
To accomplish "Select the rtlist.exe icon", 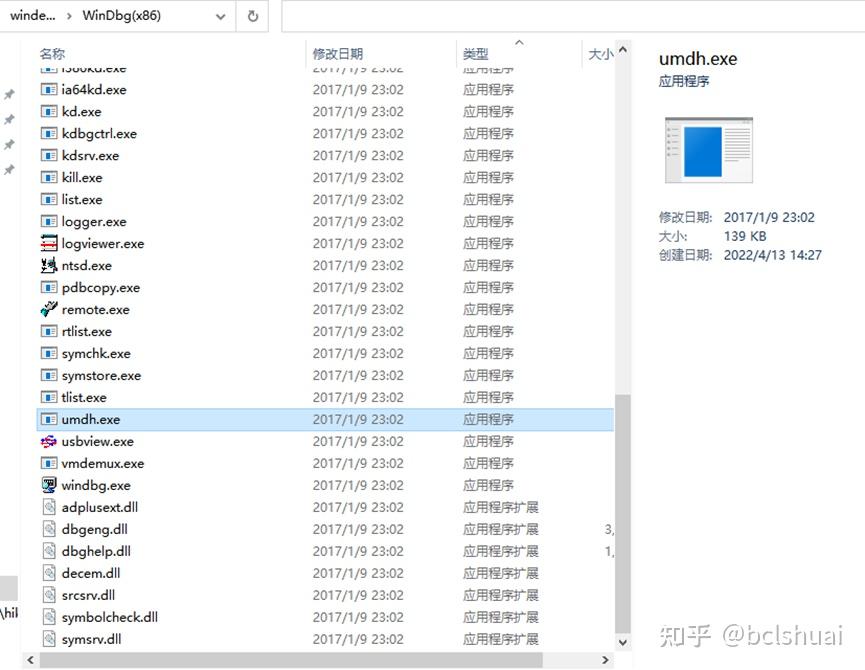I will [49, 331].
